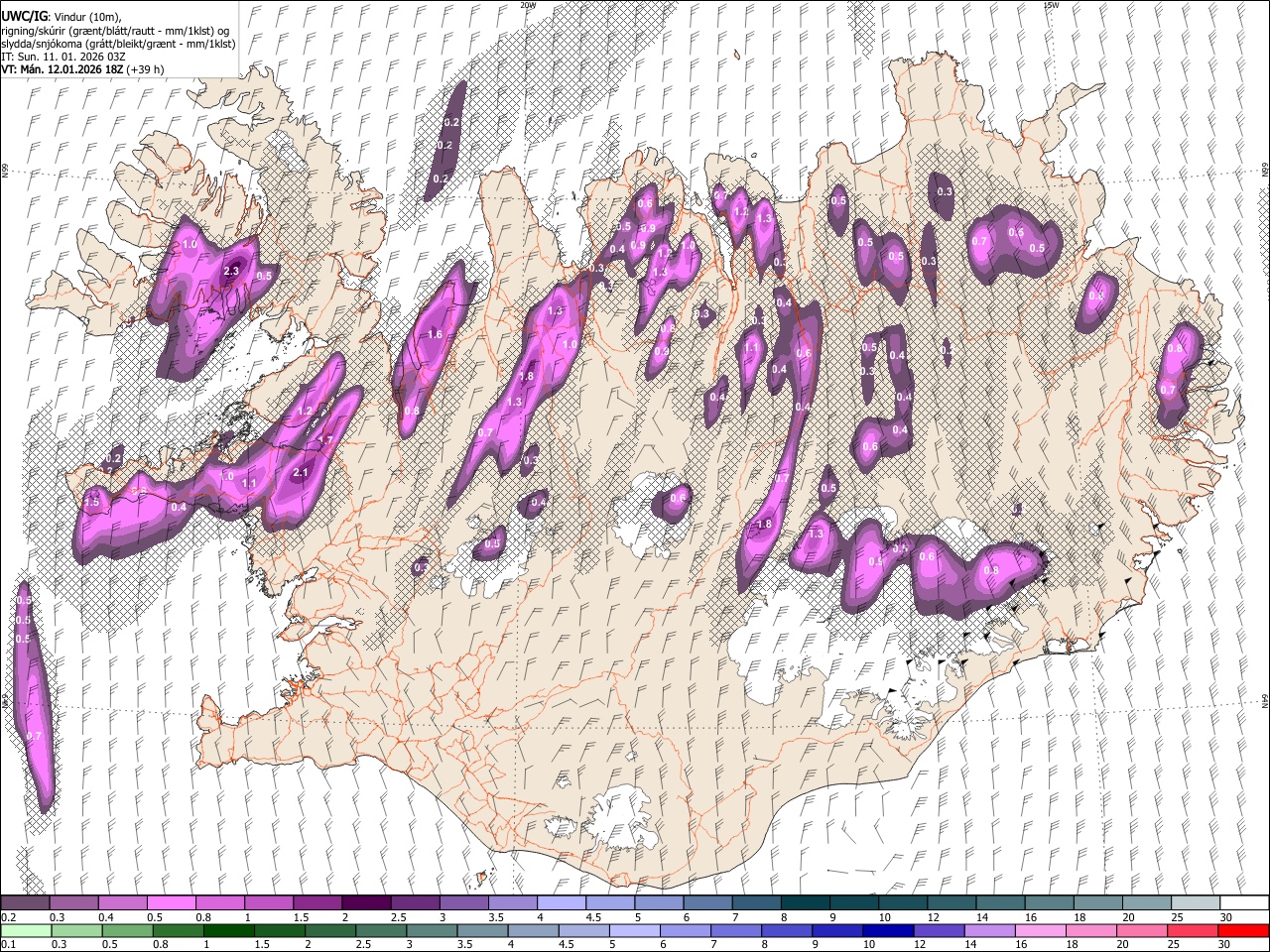Click the '1.6' precipitation value on the map
This screenshot has width=1270, height=952.
(435, 335)
